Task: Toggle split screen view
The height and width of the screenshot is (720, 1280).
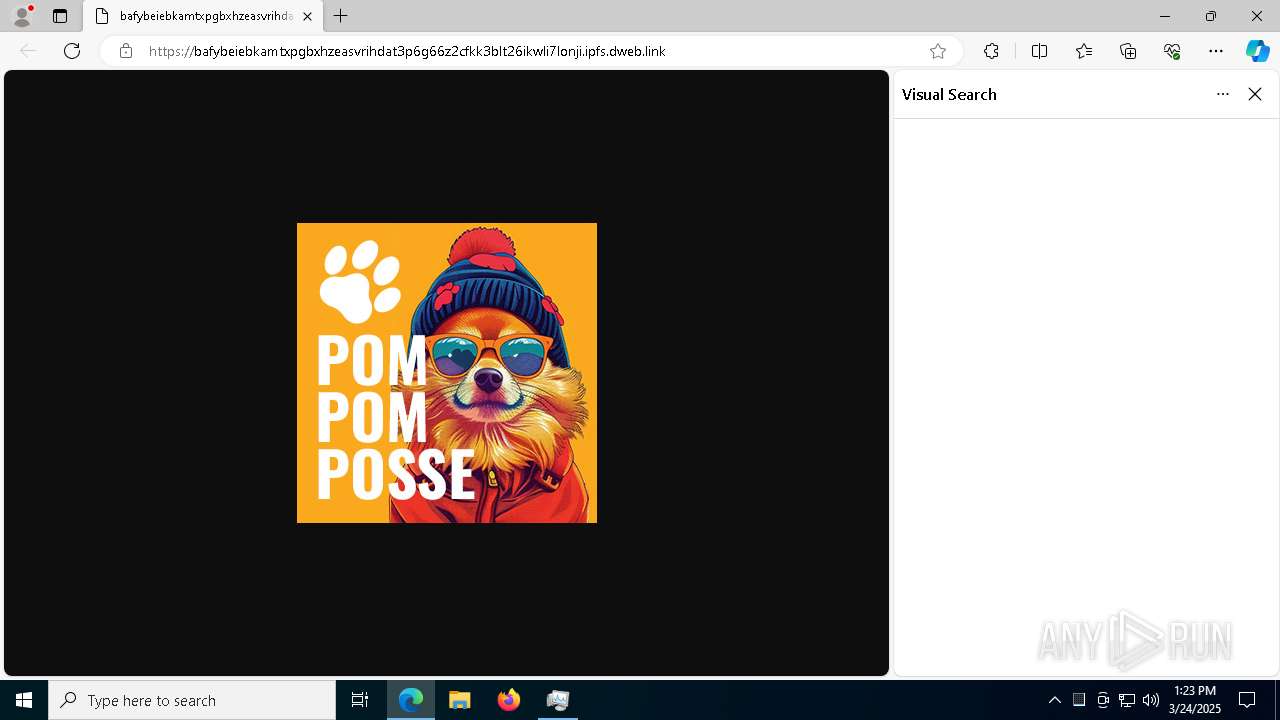Action: pos(1039,51)
